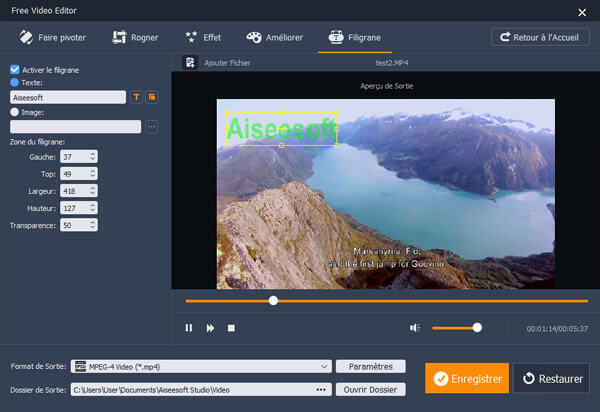Viewport: 600px width, 412px height.
Task: Click the Enregistrer button
Action: click(466, 378)
